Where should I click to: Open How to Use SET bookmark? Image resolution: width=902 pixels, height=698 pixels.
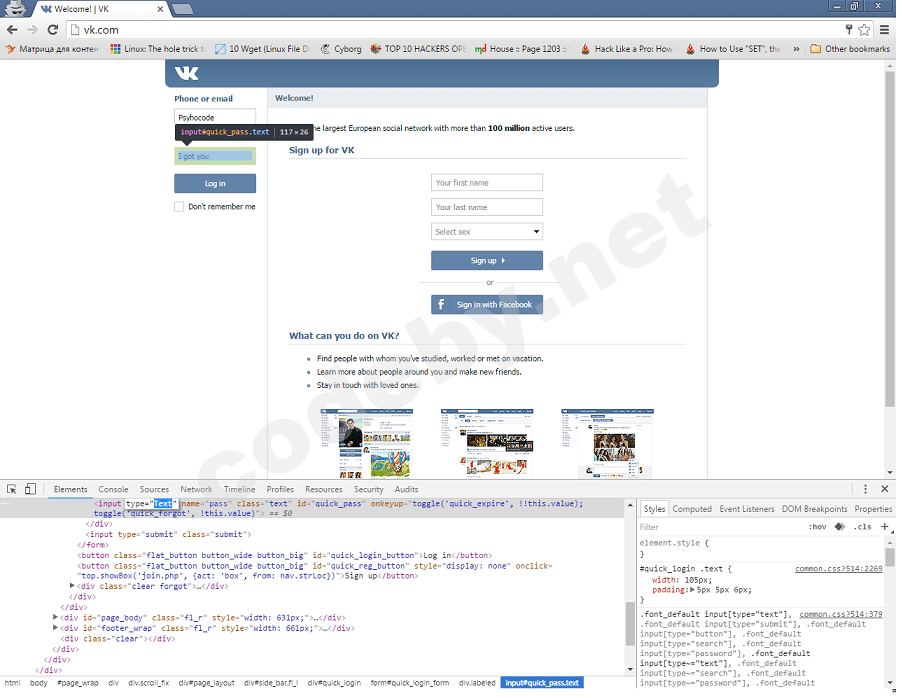(x=733, y=49)
